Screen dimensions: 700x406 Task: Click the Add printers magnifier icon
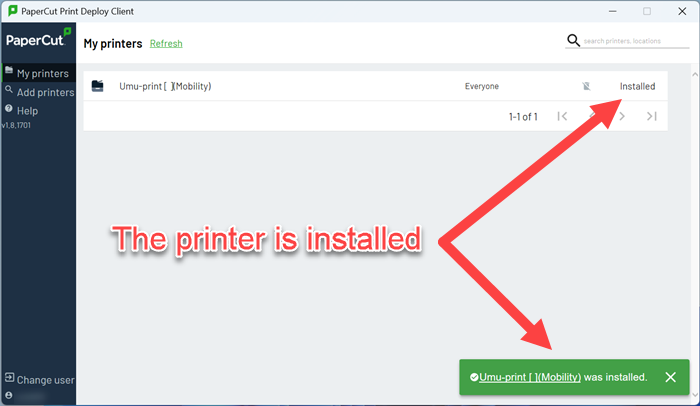point(9,89)
